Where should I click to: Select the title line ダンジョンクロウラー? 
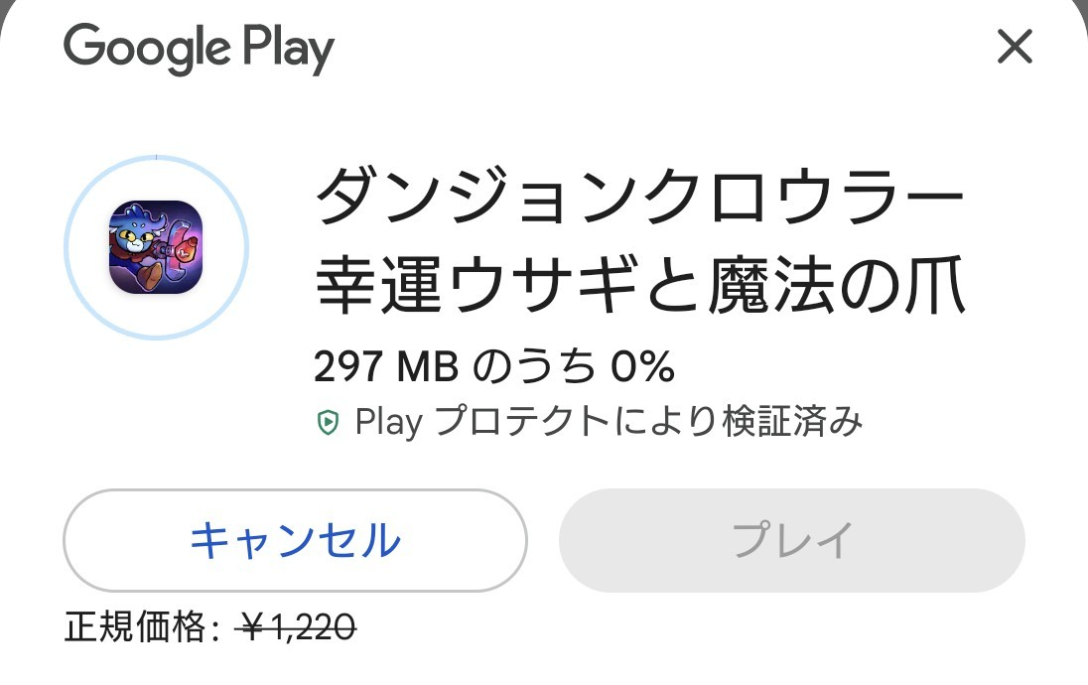pyautogui.click(x=639, y=196)
